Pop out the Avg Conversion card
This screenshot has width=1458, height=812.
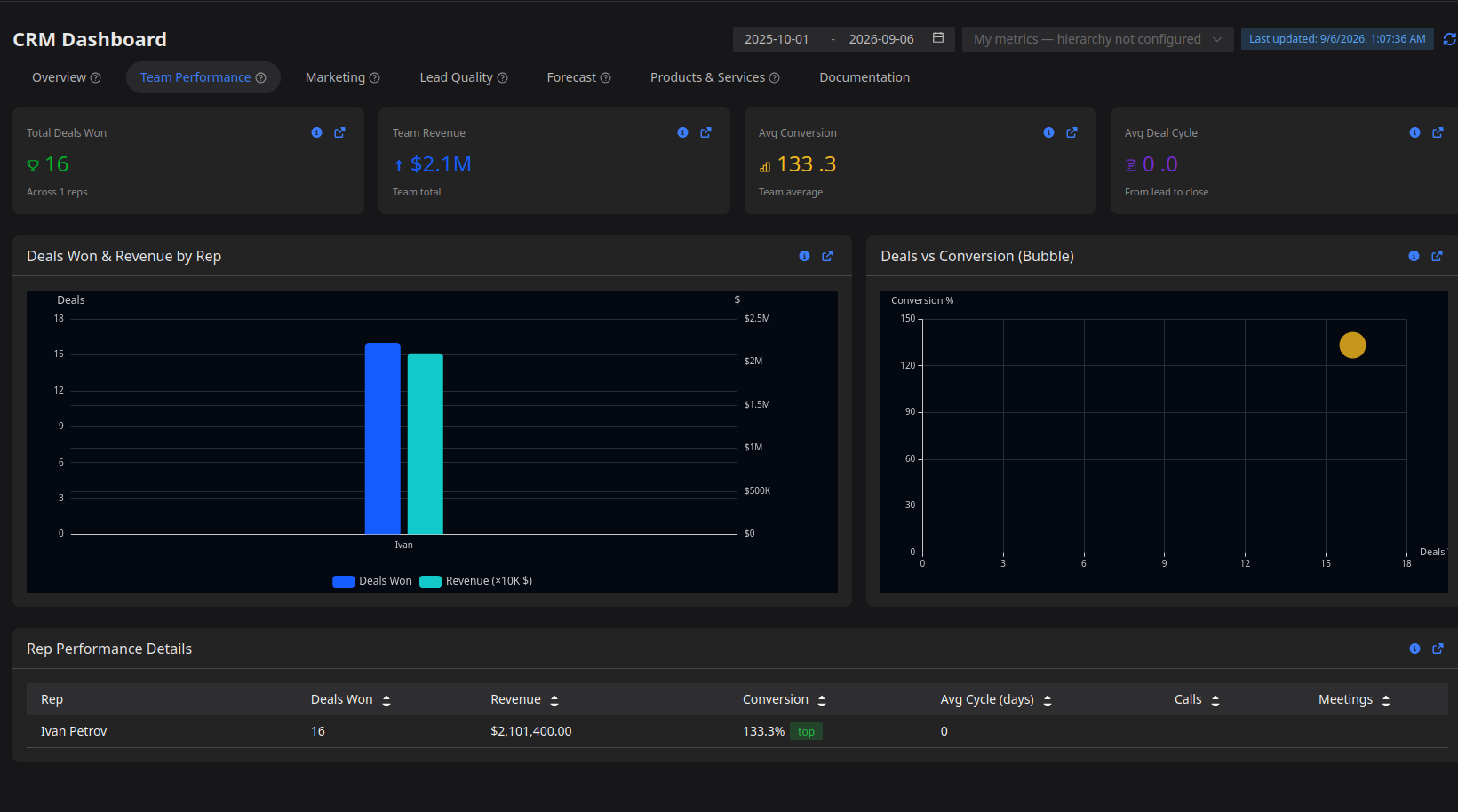coord(1072,132)
